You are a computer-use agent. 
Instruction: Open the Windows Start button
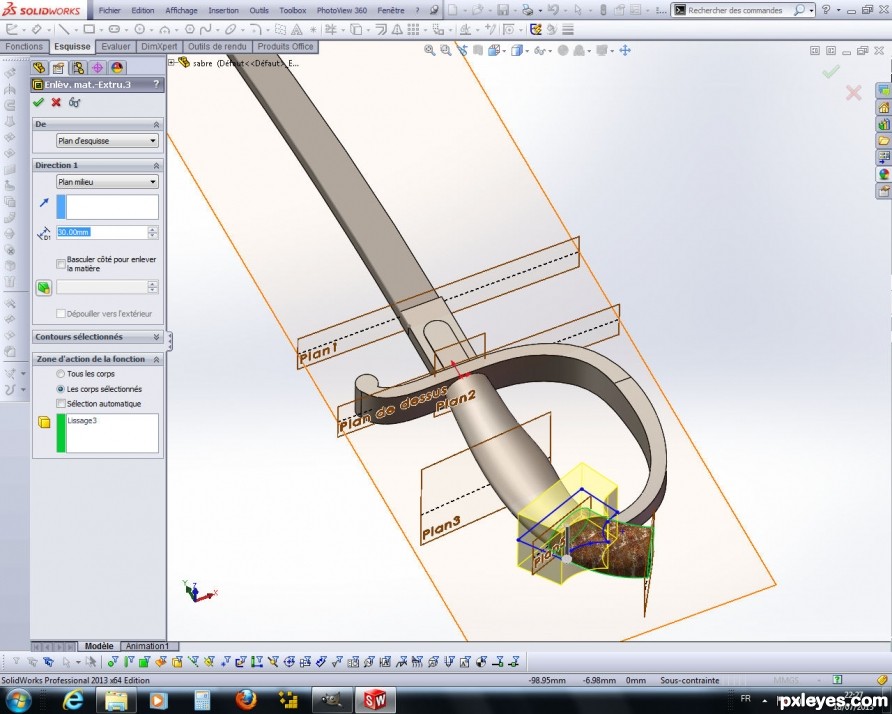19,700
